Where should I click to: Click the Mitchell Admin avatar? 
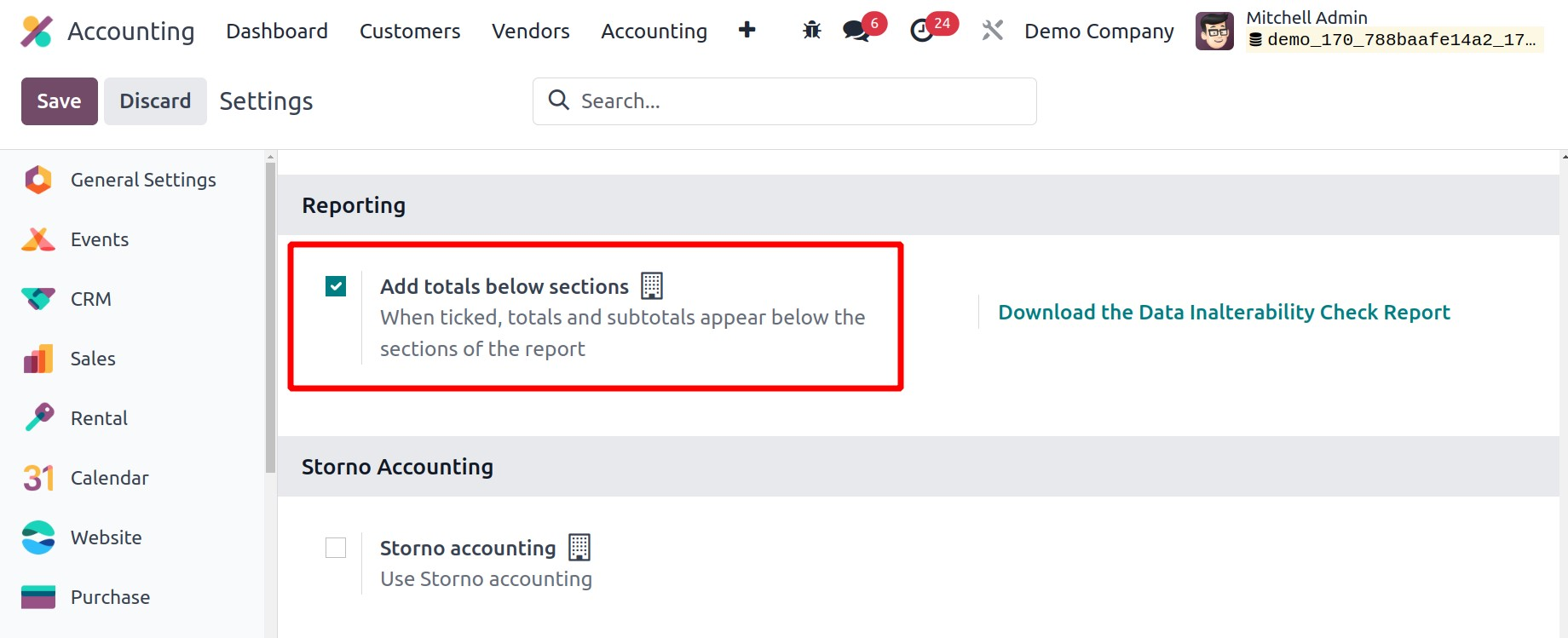(x=1214, y=32)
